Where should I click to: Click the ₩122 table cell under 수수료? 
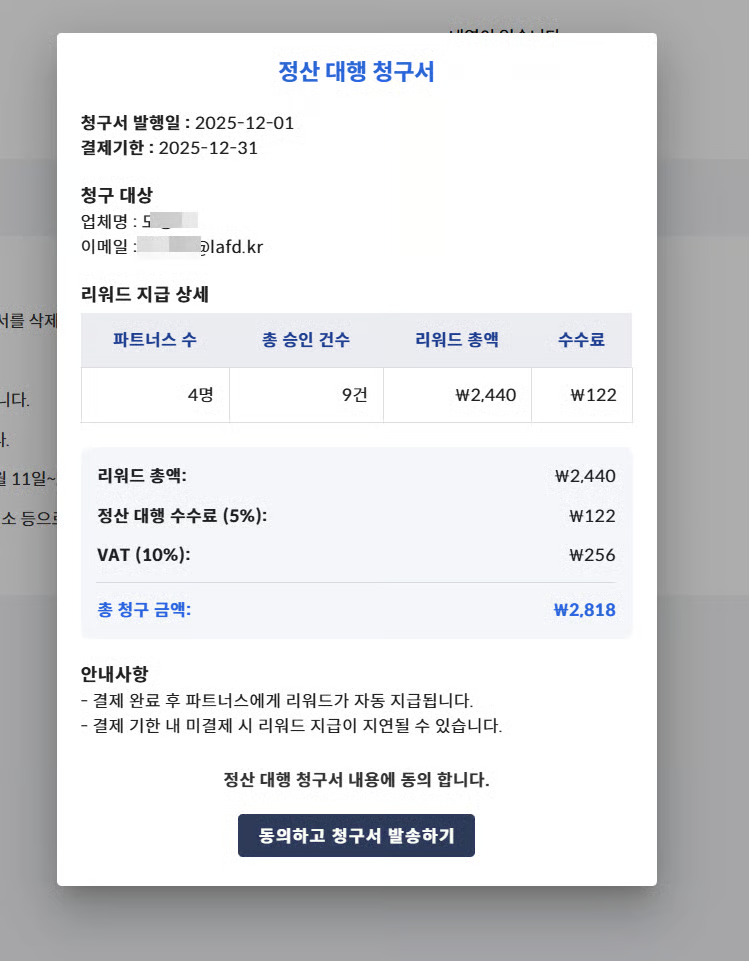(582, 395)
